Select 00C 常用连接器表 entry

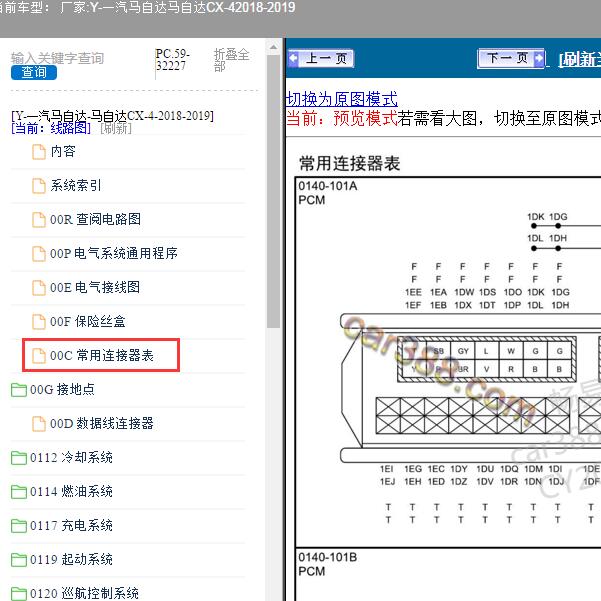click(102, 355)
